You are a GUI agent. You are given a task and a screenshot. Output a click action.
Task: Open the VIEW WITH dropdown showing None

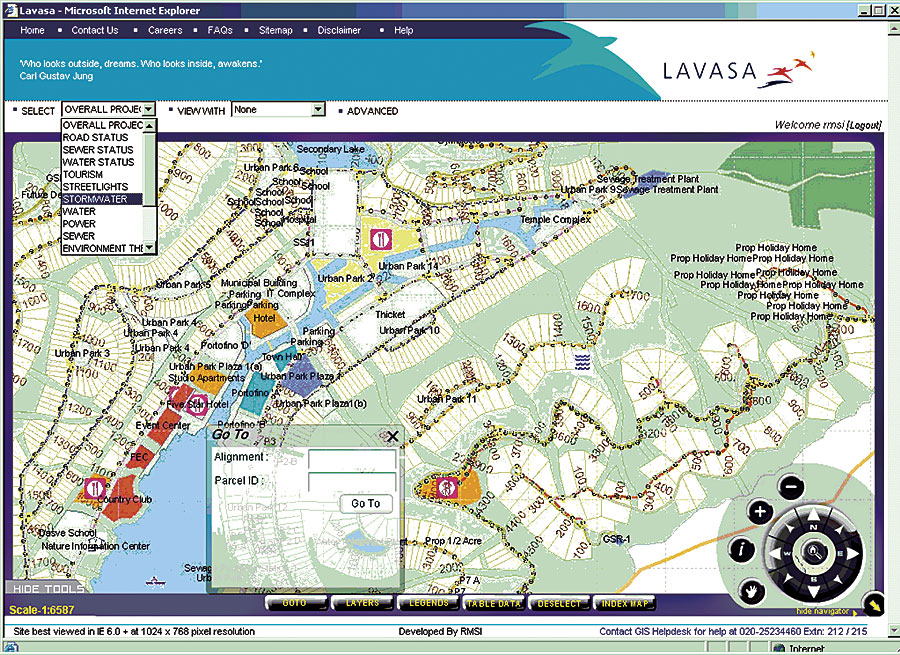point(278,109)
